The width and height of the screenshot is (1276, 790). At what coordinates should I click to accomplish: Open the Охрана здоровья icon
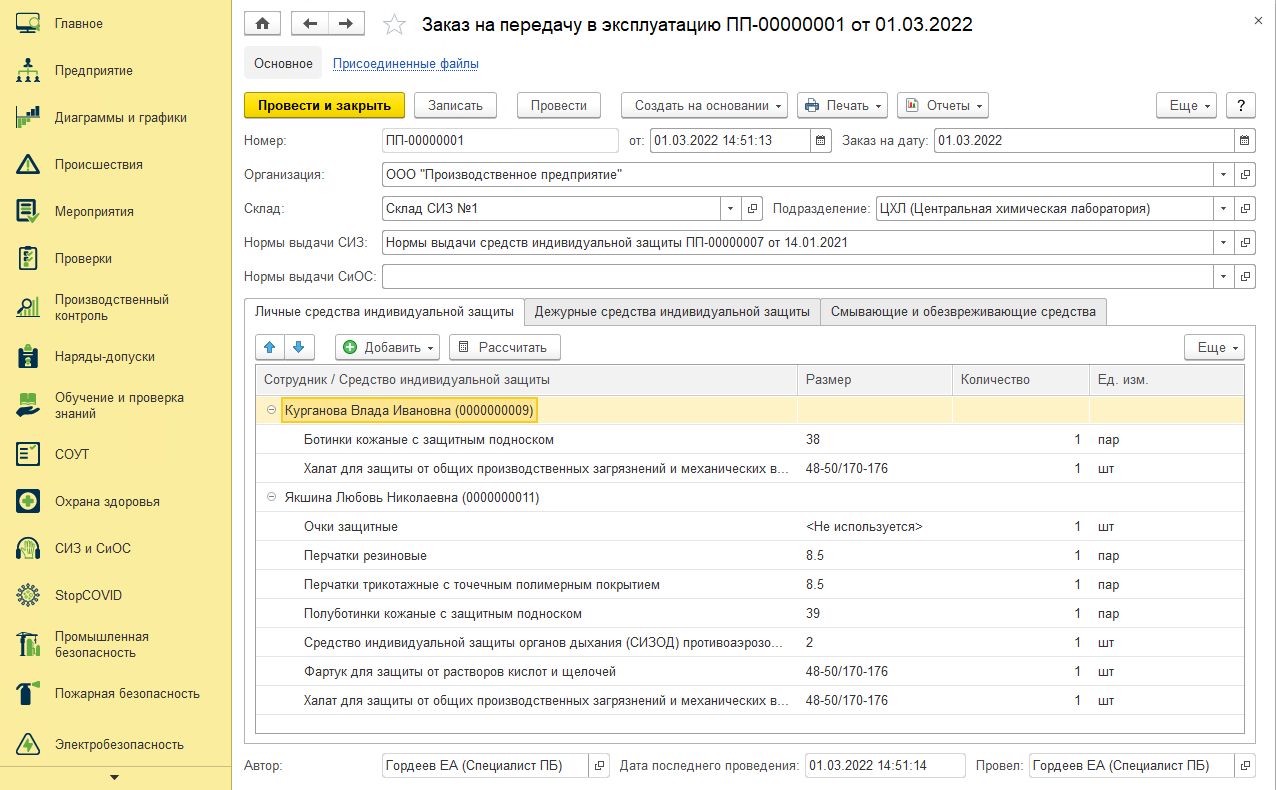coord(28,501)
